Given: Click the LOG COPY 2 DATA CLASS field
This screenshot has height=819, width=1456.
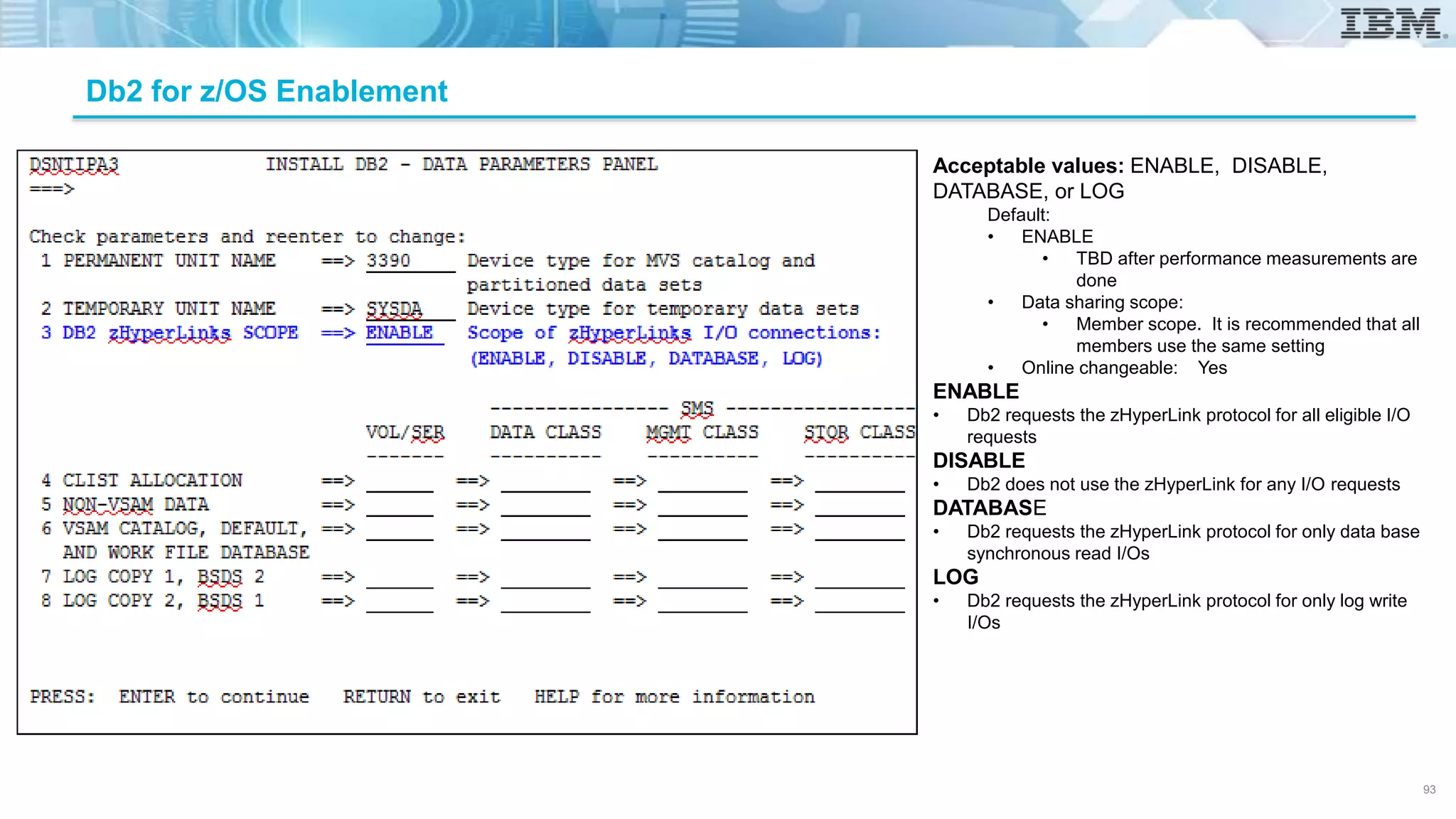Looking at the screenshot, I should [545, 602].
